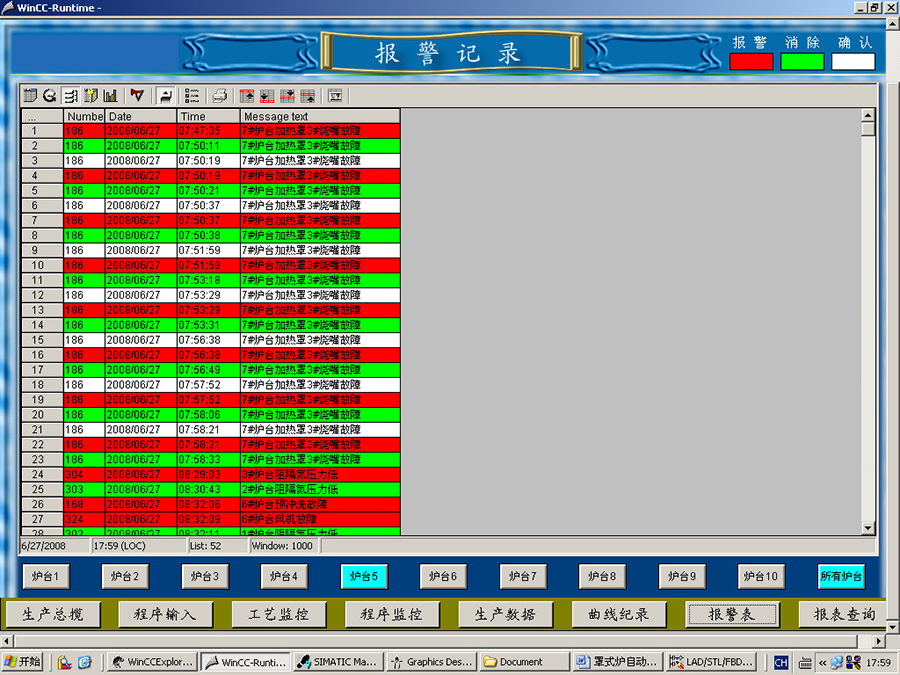The height and width of the screenshot is (675, 900).
Task: Click the 炉台1 furnace button
Action: coord(47,577)
